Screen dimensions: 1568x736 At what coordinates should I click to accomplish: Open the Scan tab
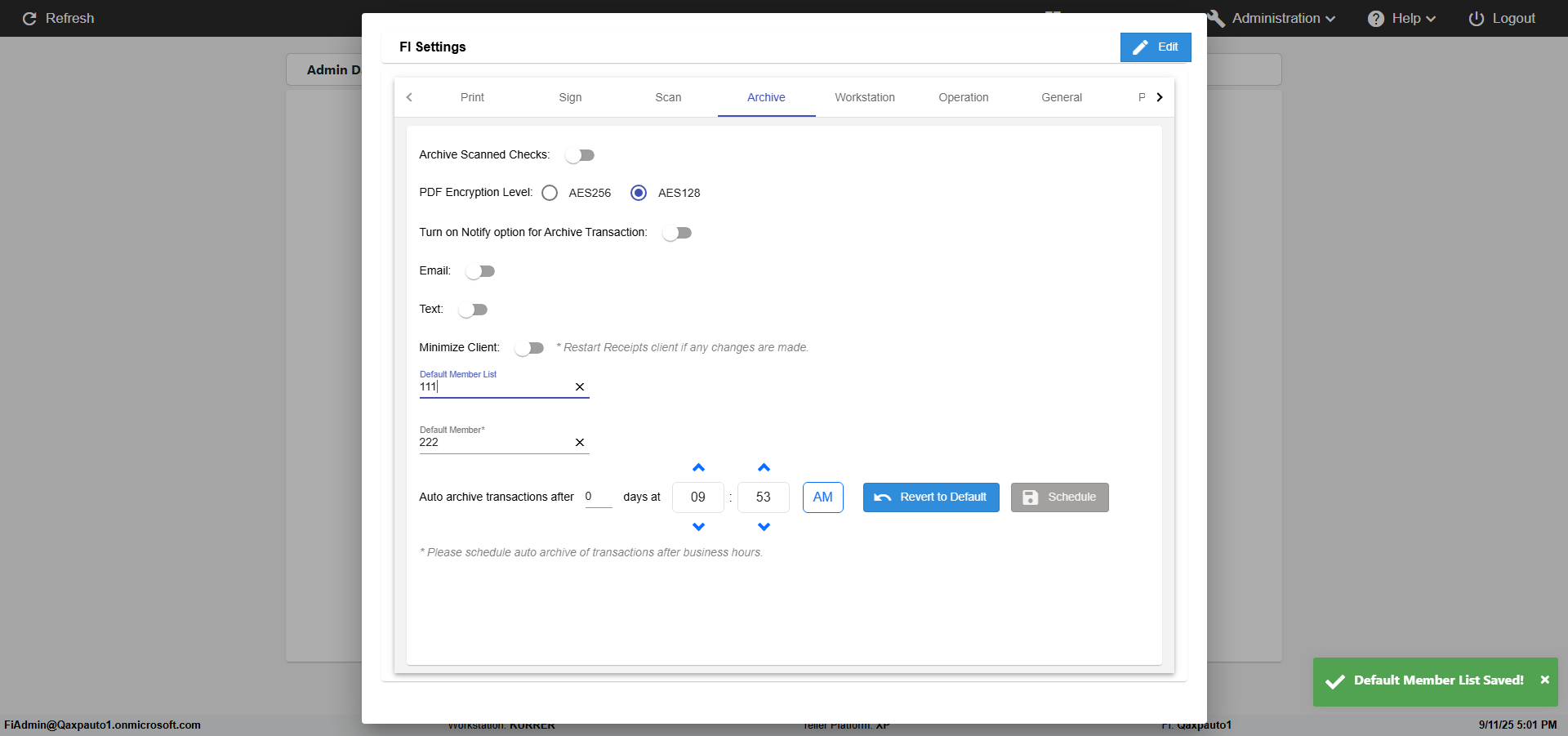pos(668,97)
